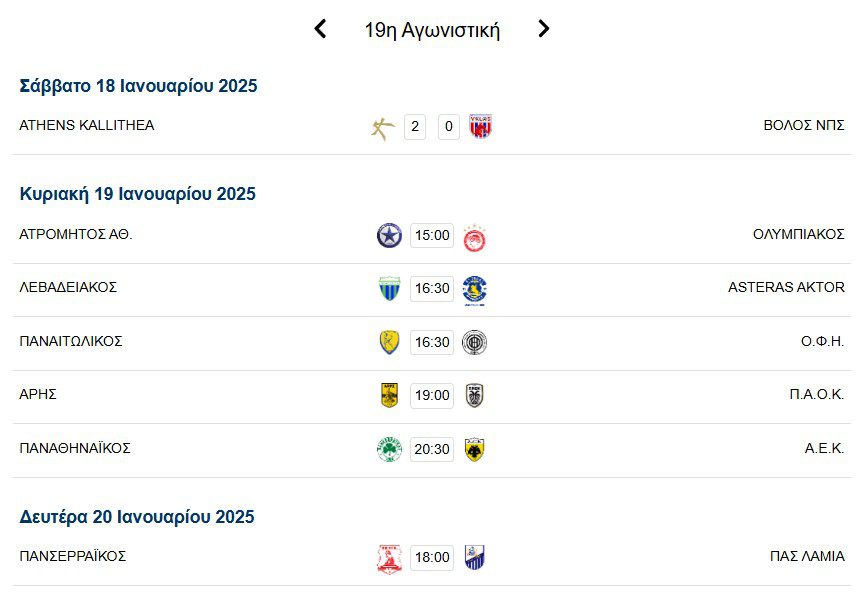Click the 19η Αγωνιστική matchday title
This screenshot has width=861, height=598.
point(432,30)
